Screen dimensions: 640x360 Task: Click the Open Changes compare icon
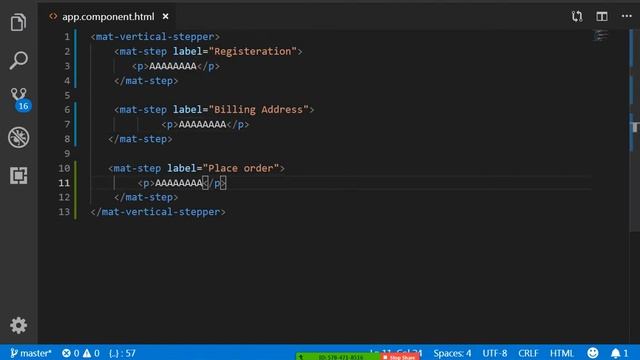[x=577, y=16]
